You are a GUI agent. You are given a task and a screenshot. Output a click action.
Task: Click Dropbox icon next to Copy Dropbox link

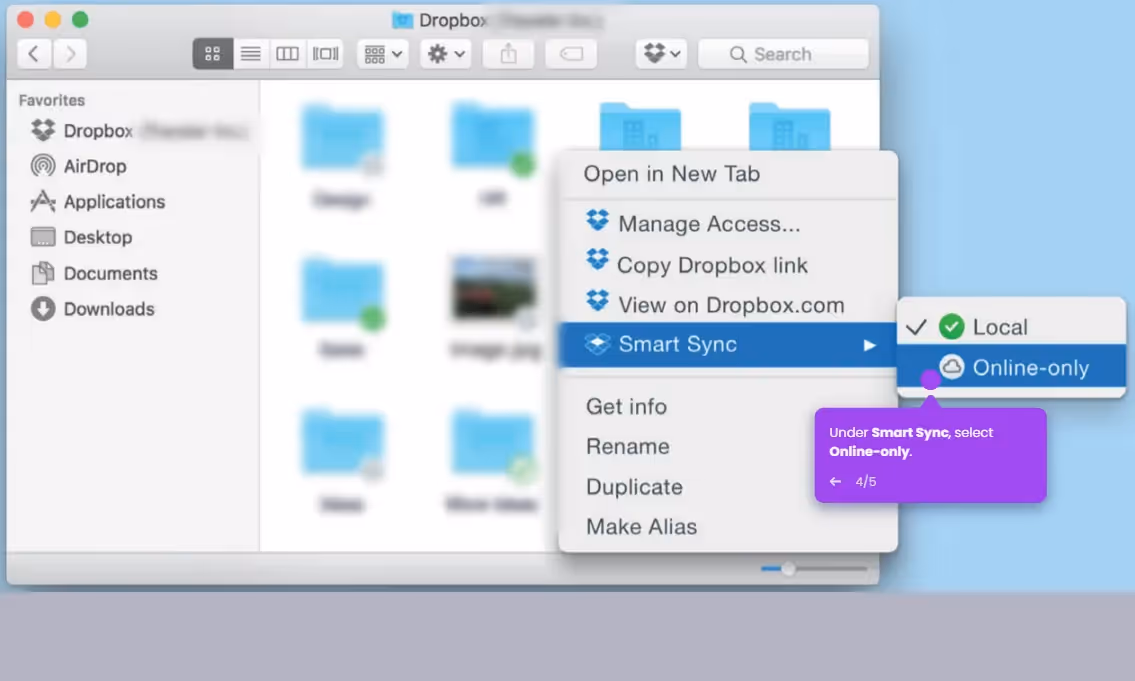[597, 260]
